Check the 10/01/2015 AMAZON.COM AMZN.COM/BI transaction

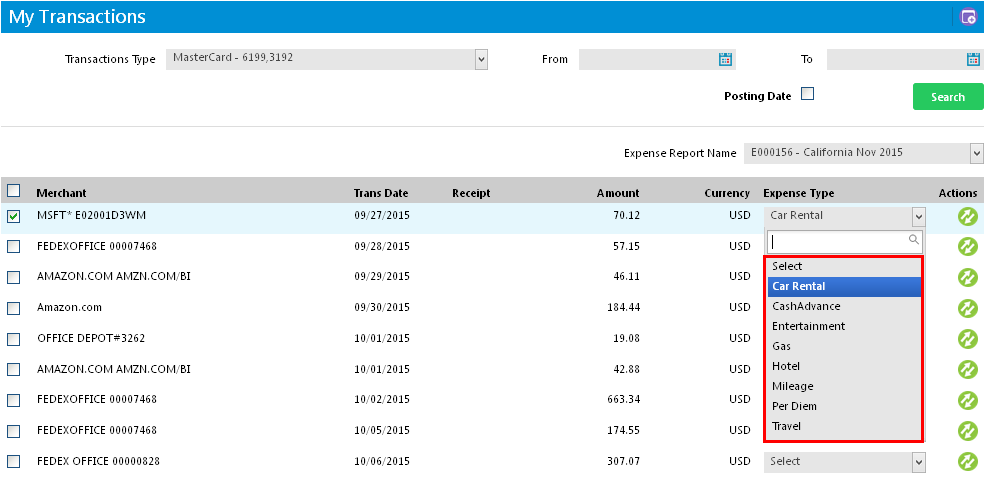point(13,370)
